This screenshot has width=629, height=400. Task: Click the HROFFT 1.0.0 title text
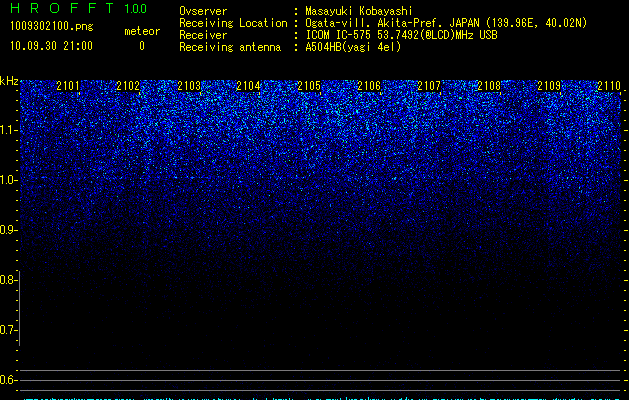tap(79, 8)
